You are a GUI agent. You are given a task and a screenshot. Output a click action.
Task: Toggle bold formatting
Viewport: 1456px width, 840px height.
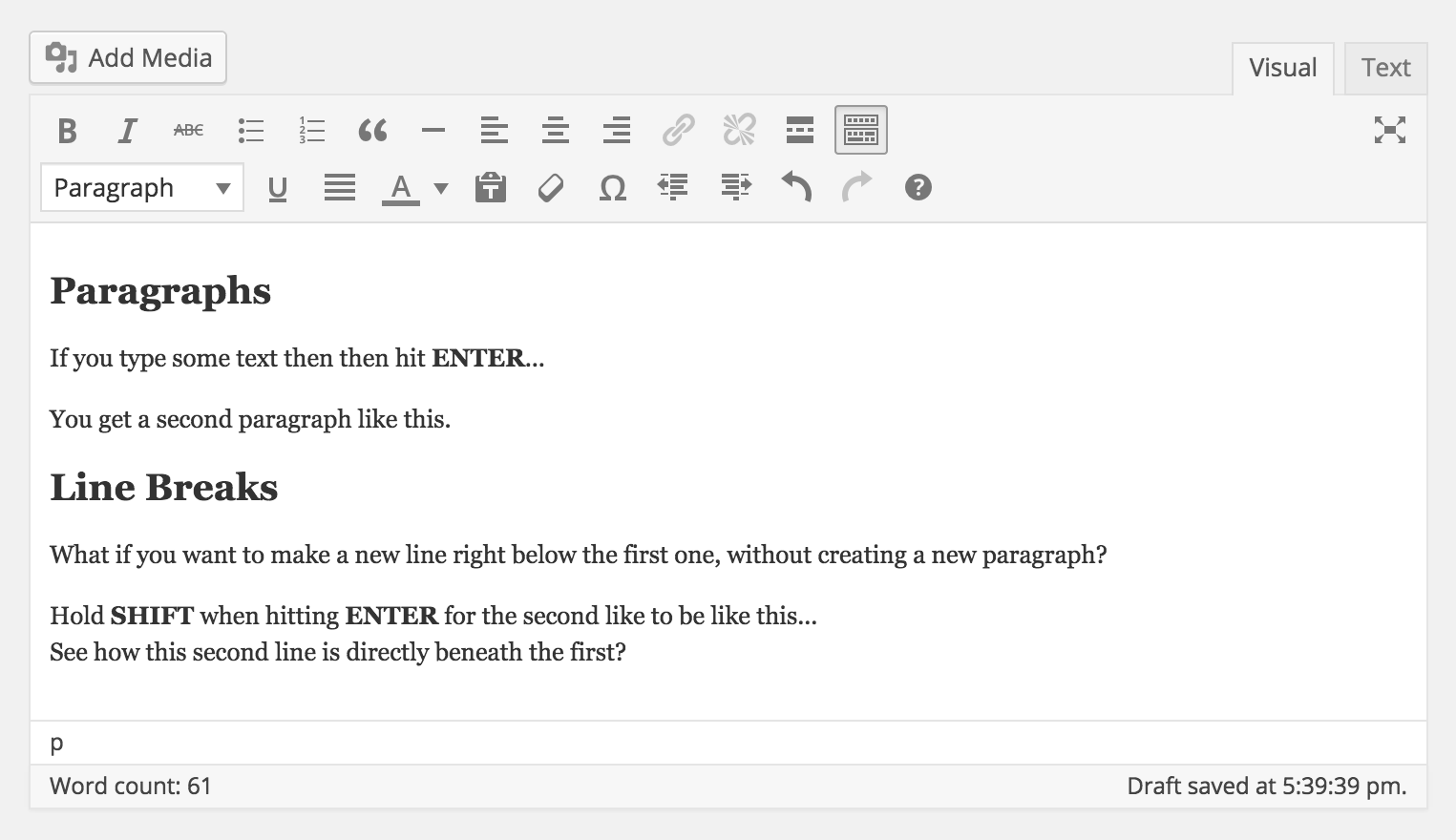coord(67,130)
